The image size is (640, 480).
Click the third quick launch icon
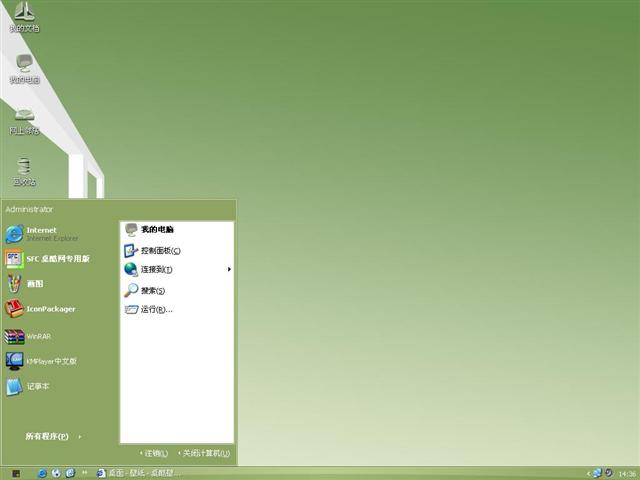tap(70, 473)
